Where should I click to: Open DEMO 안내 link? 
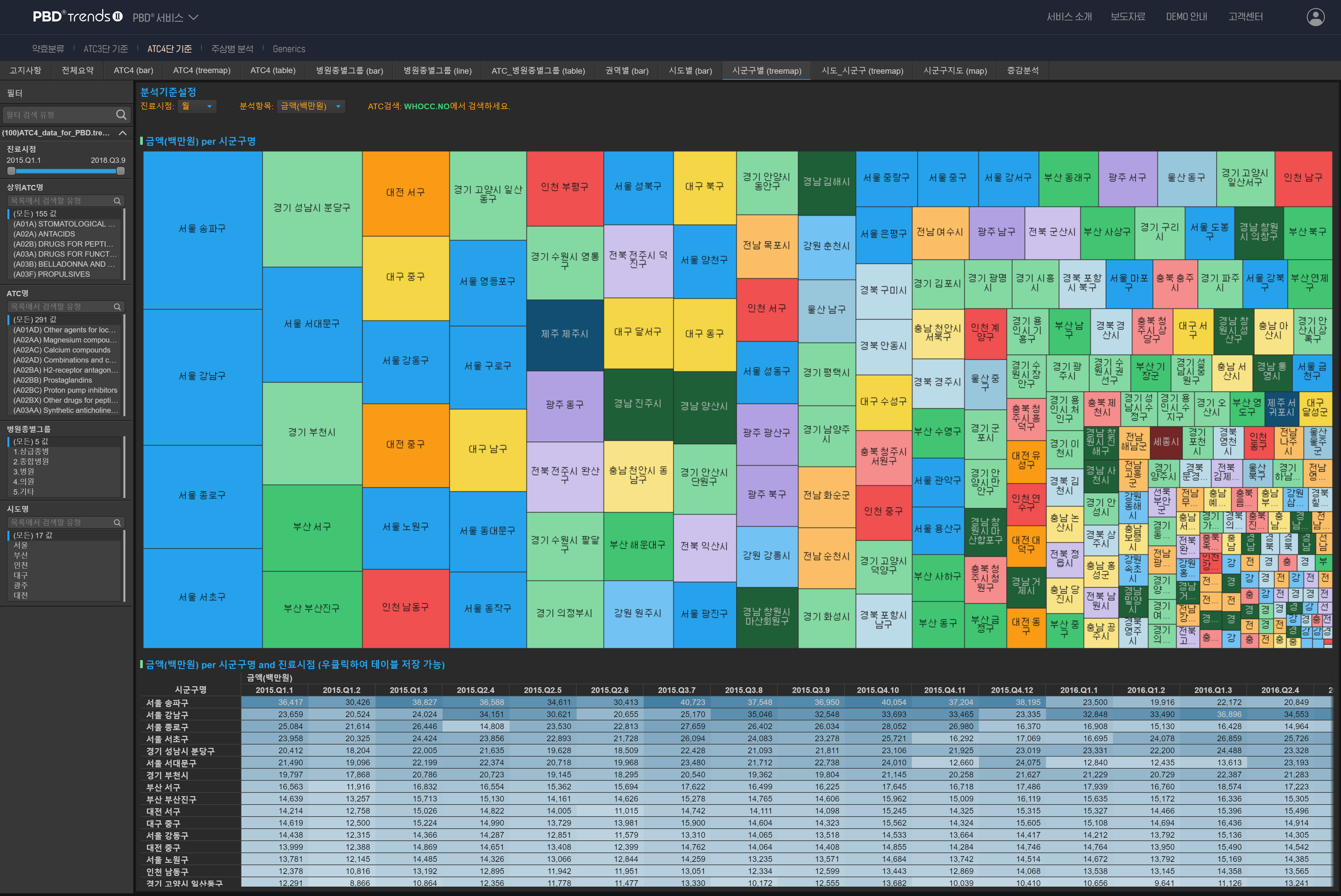pyautogui.click(x=1186, y=17)
